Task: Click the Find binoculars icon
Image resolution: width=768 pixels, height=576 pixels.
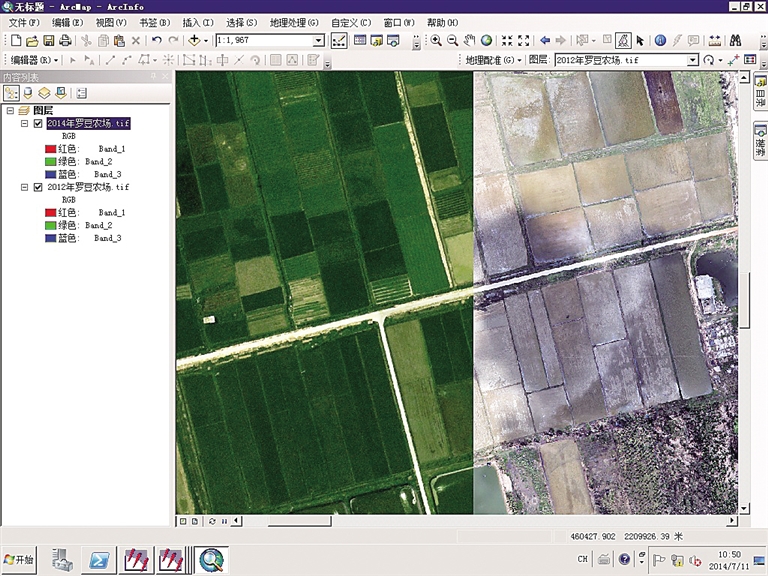Action: point(734,41)
